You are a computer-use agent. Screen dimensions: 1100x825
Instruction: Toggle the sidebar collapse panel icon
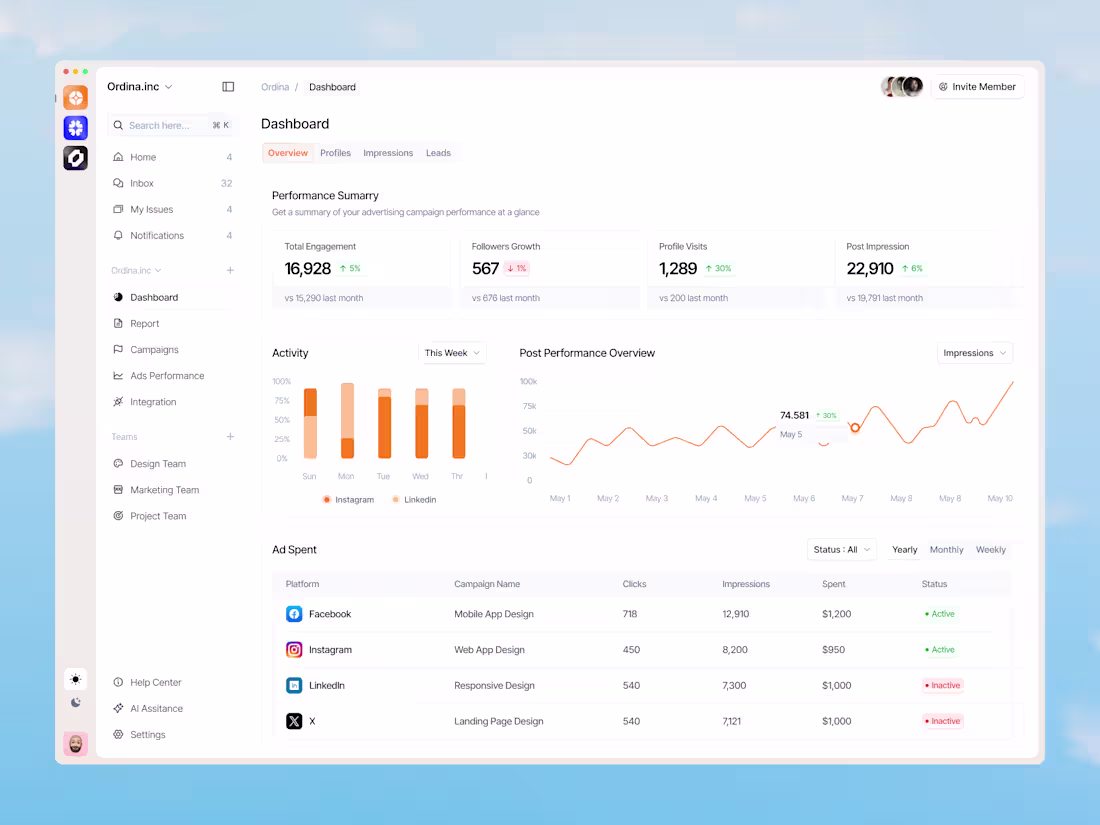pos(228,86)
